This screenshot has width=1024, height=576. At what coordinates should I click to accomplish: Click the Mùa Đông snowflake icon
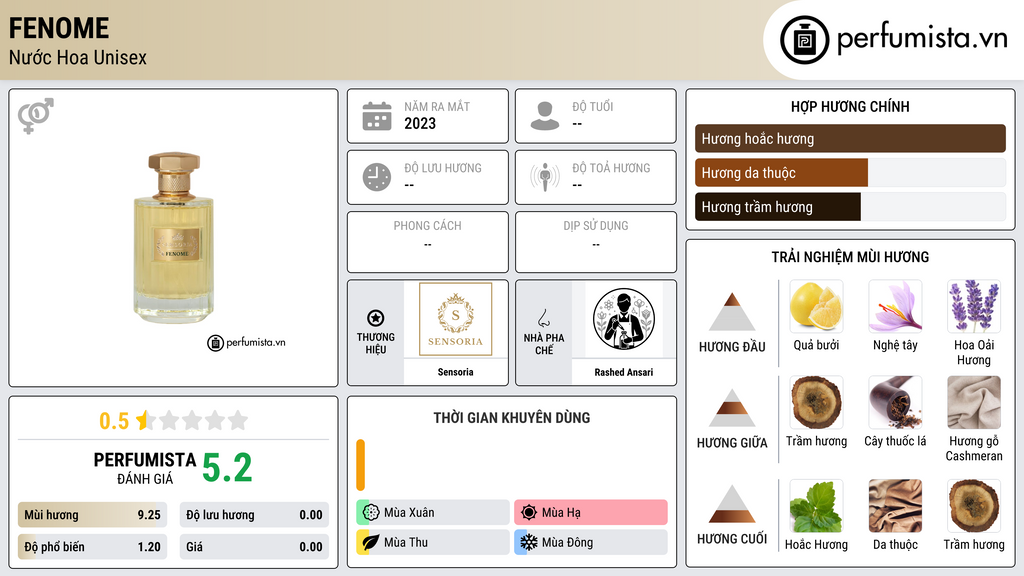529,542
